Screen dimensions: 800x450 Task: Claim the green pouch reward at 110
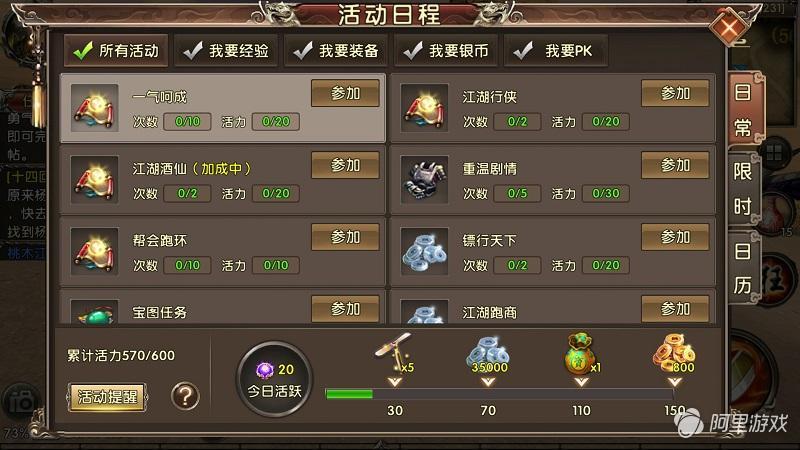581,354
